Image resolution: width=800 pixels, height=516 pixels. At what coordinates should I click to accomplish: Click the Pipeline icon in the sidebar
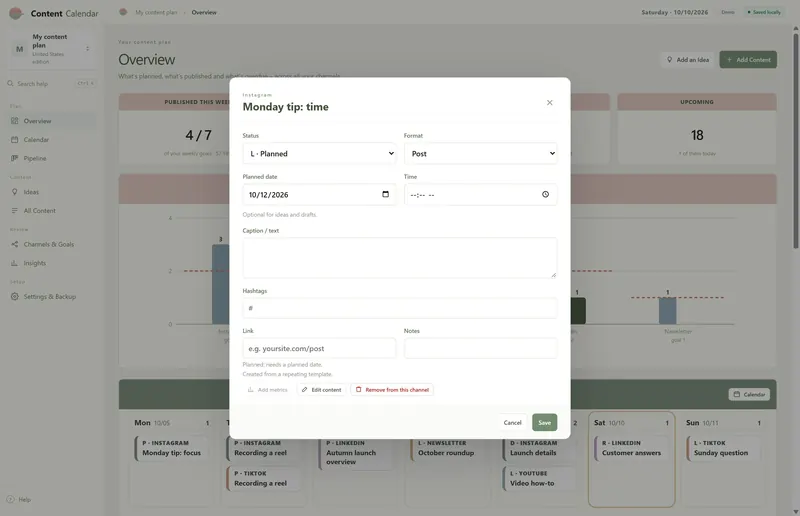click(x=14, y=158)
